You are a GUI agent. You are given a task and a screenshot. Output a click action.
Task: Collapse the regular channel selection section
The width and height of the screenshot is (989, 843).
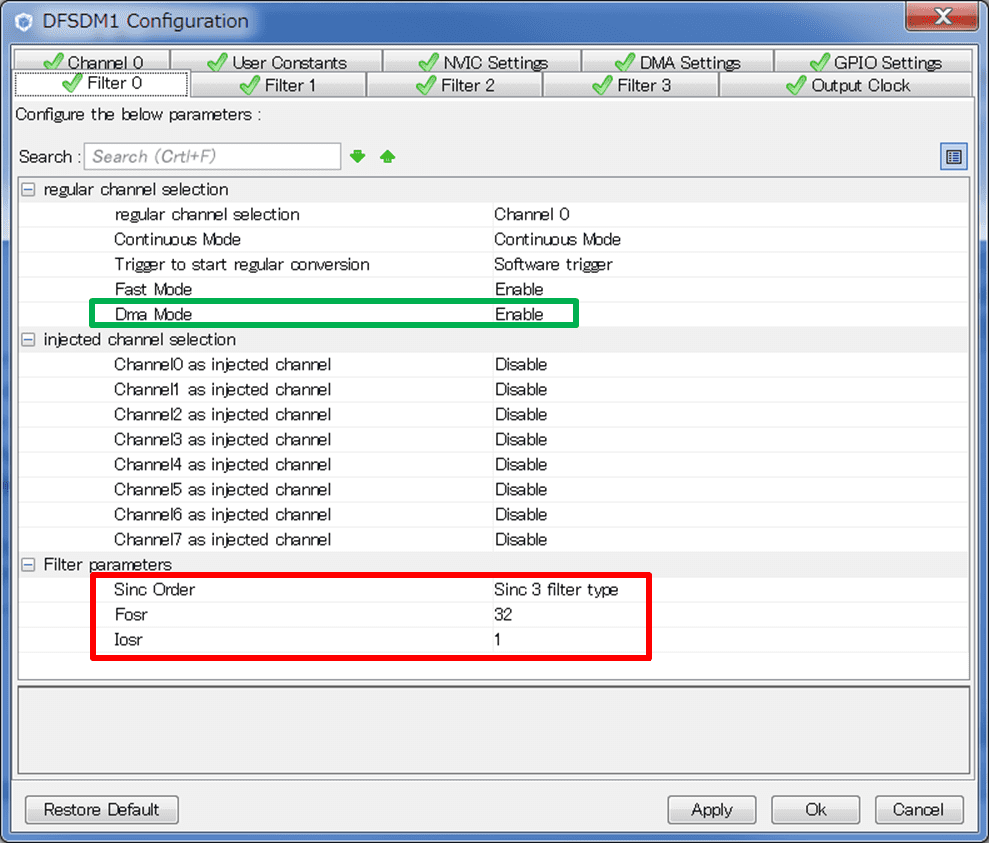28,190
